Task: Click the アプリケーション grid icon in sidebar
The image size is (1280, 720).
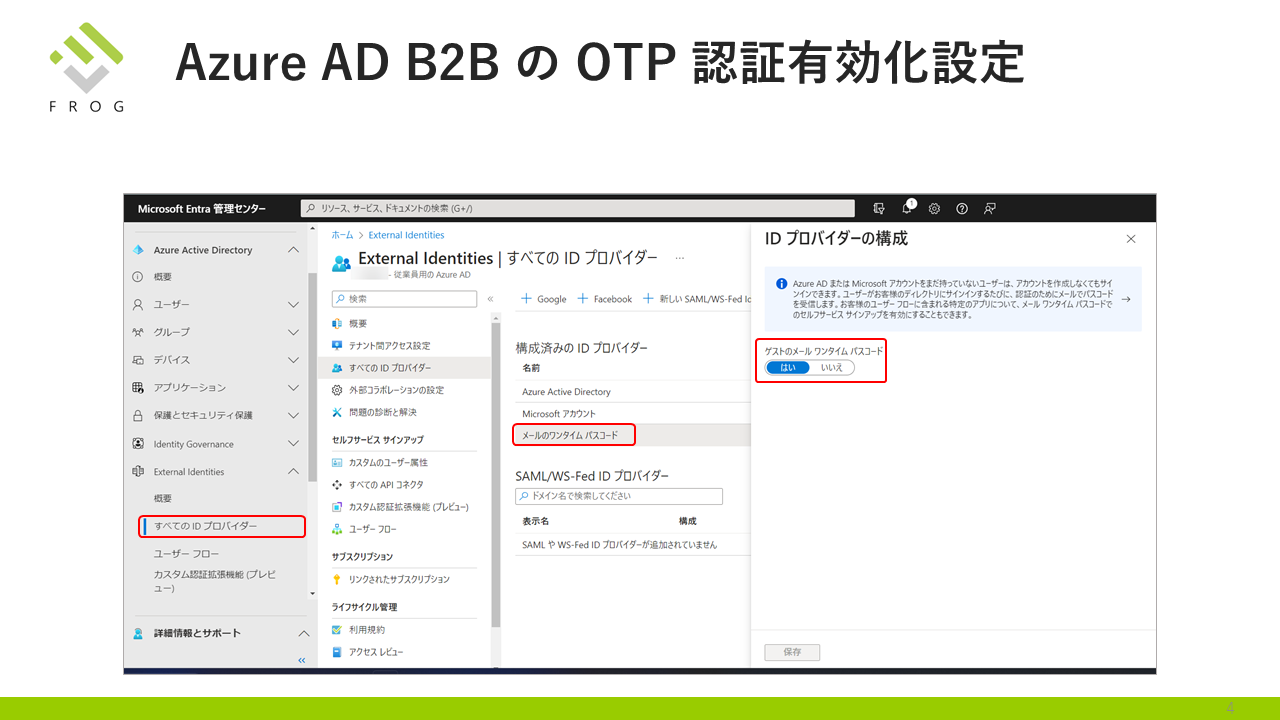Action: (x=138, y=388)
